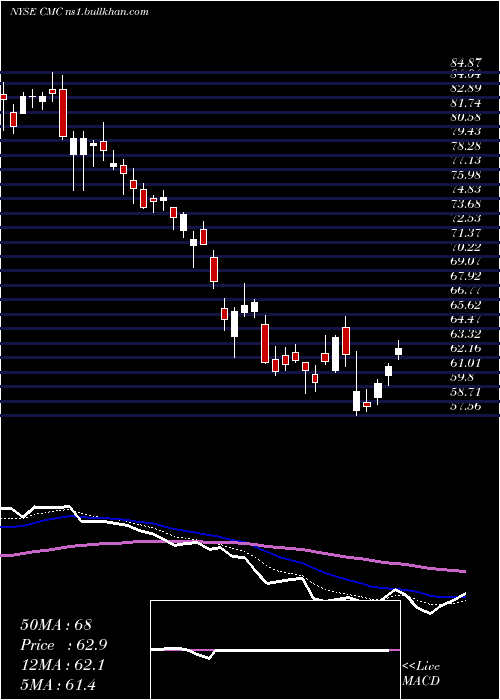Click the 66.77 price level label
500x700 pixels.
465,291
